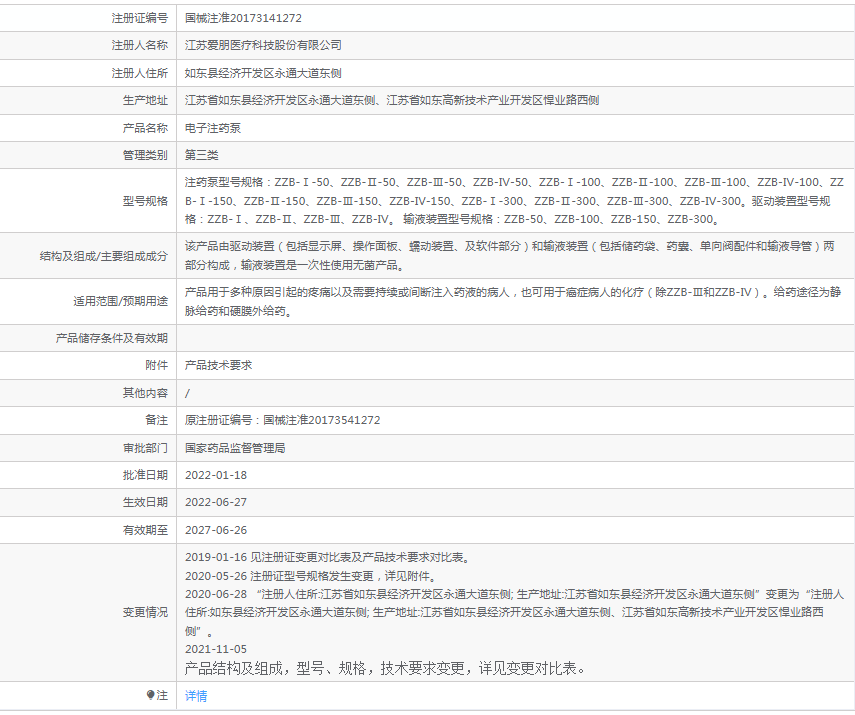This screenshot has width=855, height=715.
Task: Select effective date 2022-06-27
Action: point(216,502)
